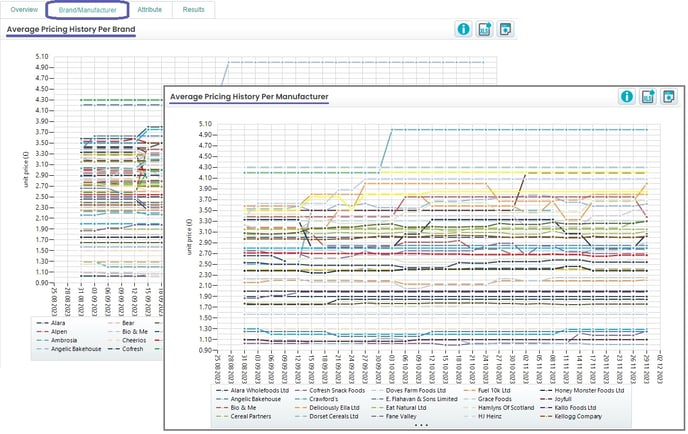Click the Average Pricing History Per Brand title
Image resolution: width=688 pixels, height=434 pixels.
point(71,29)
